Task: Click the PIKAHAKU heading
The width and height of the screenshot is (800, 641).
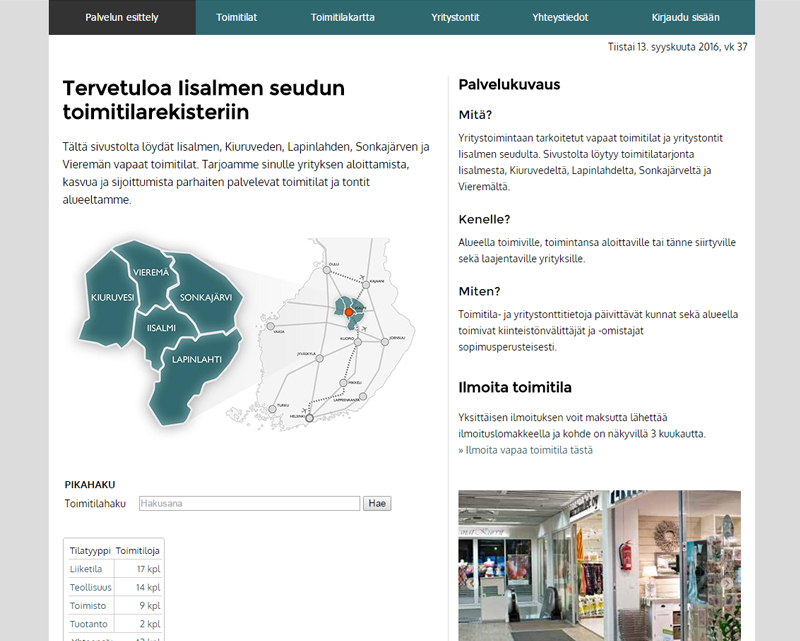Action: (x=90, y=485)
